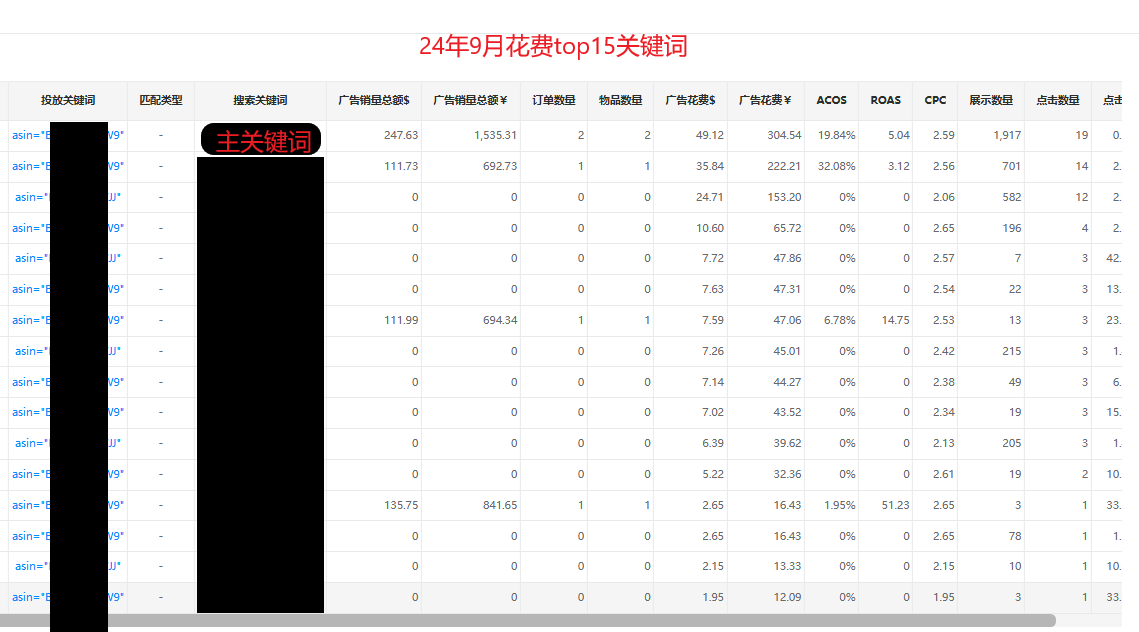Image resolution: width=1139 pixels, height=632 pixels.
Task: Click the 订单数量 column header
Action: pyautogui.click(x=554, y=100)
